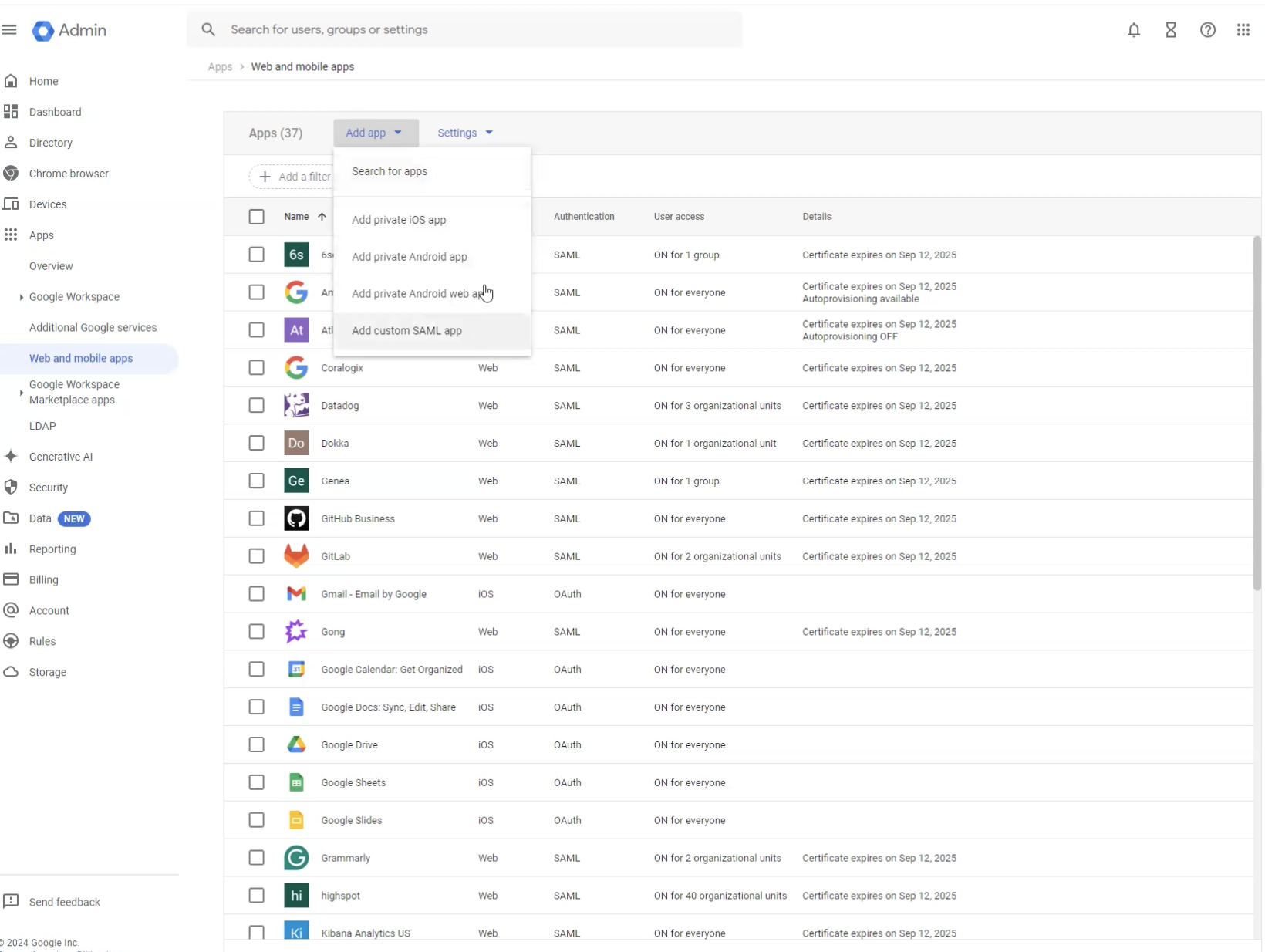Screen dimensions: 1265x952
Task: Check the Dokka row checkbox
Action: click(x=257, y=443)
